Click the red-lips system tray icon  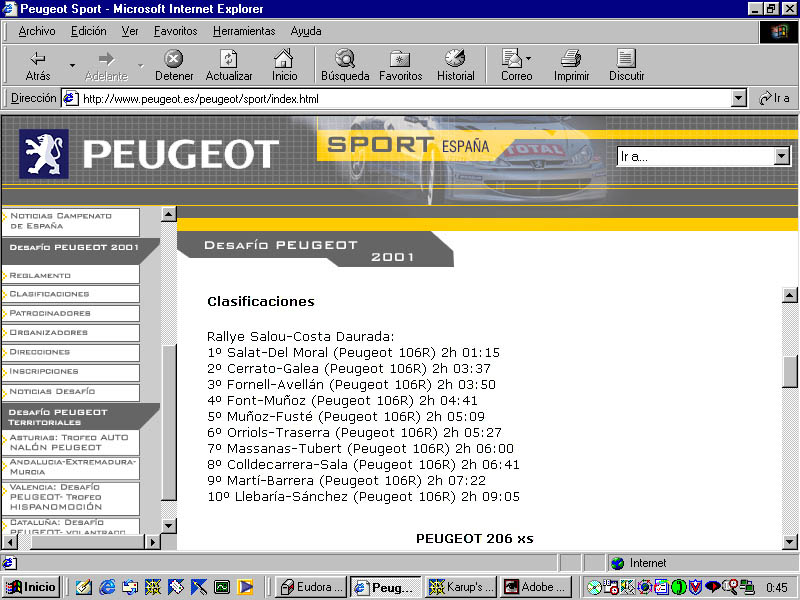pyautogui.click(x=713, y=587)
